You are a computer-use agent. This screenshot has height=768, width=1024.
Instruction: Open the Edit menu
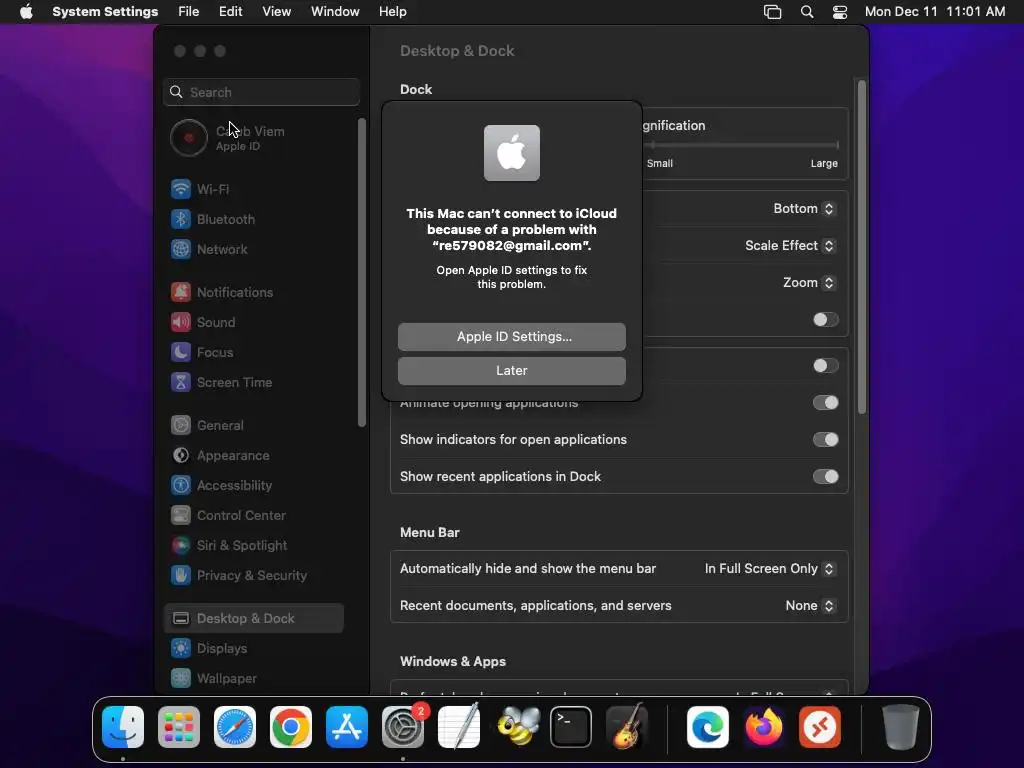231,12
